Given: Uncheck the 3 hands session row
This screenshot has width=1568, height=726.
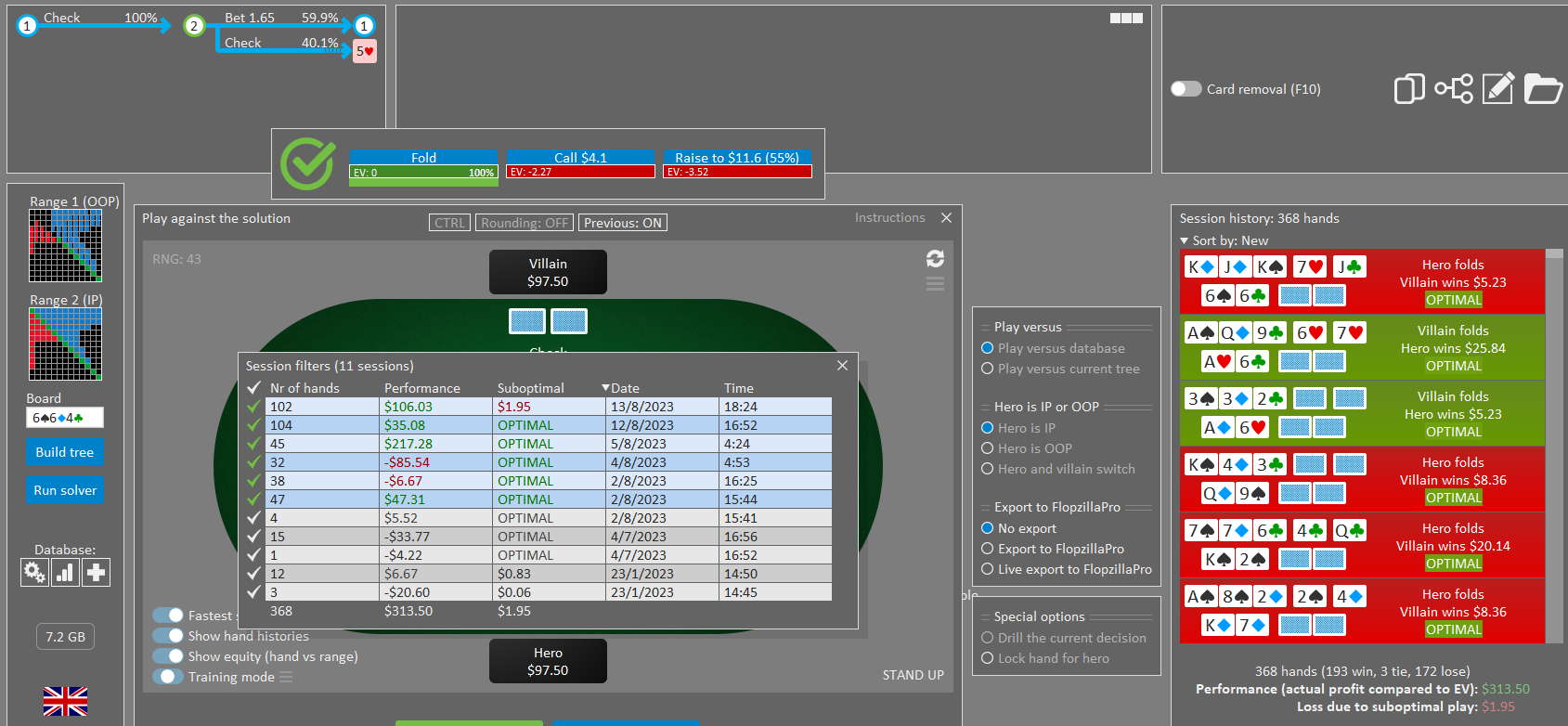Looking at the screenshot, I should coord(253,592).
